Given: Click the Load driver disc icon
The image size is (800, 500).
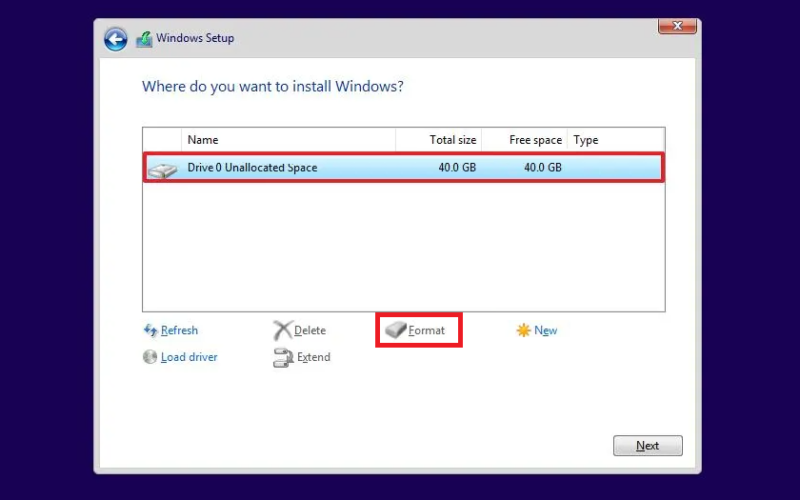Looking at the screenshot, I should point(150,357).
